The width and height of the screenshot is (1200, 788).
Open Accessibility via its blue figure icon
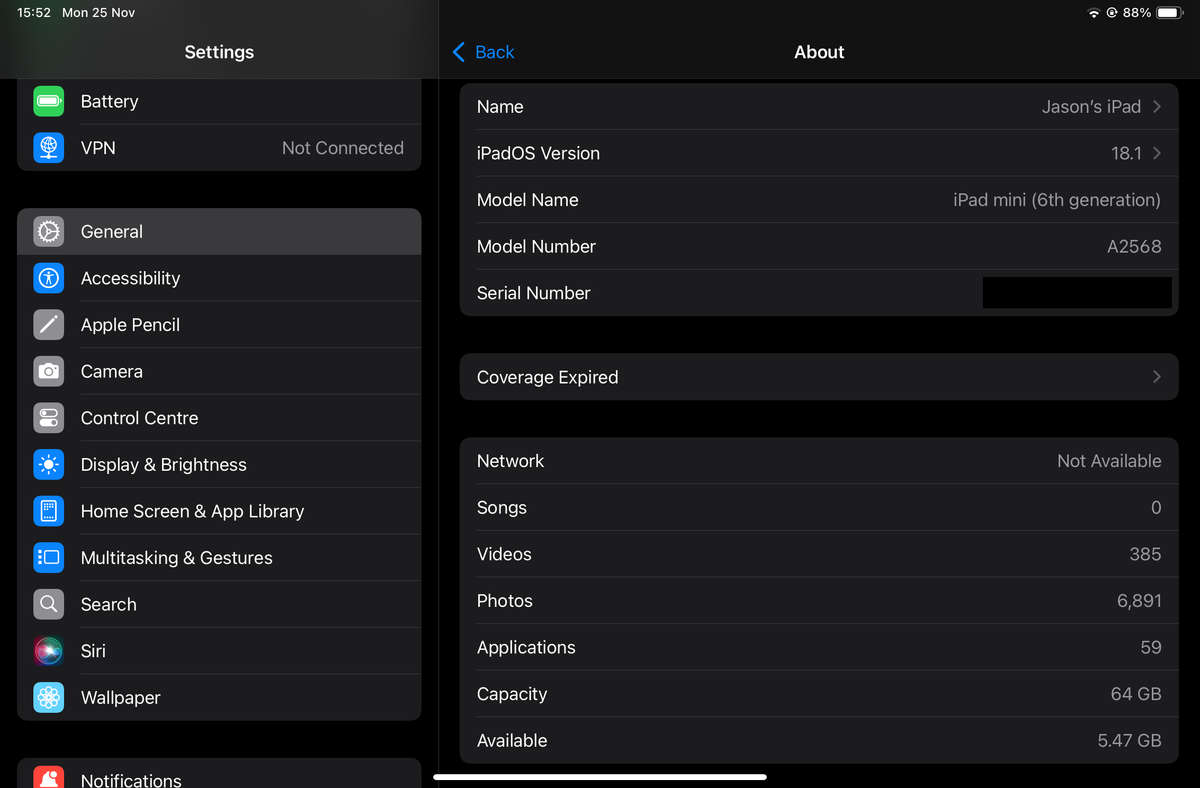48,278
